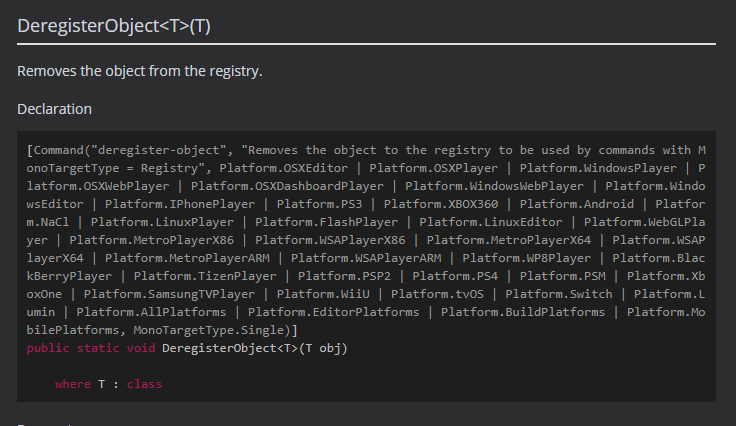Click Platform.IPhonePlayer in the code block

pyautogui.click(x=180, y=204)
